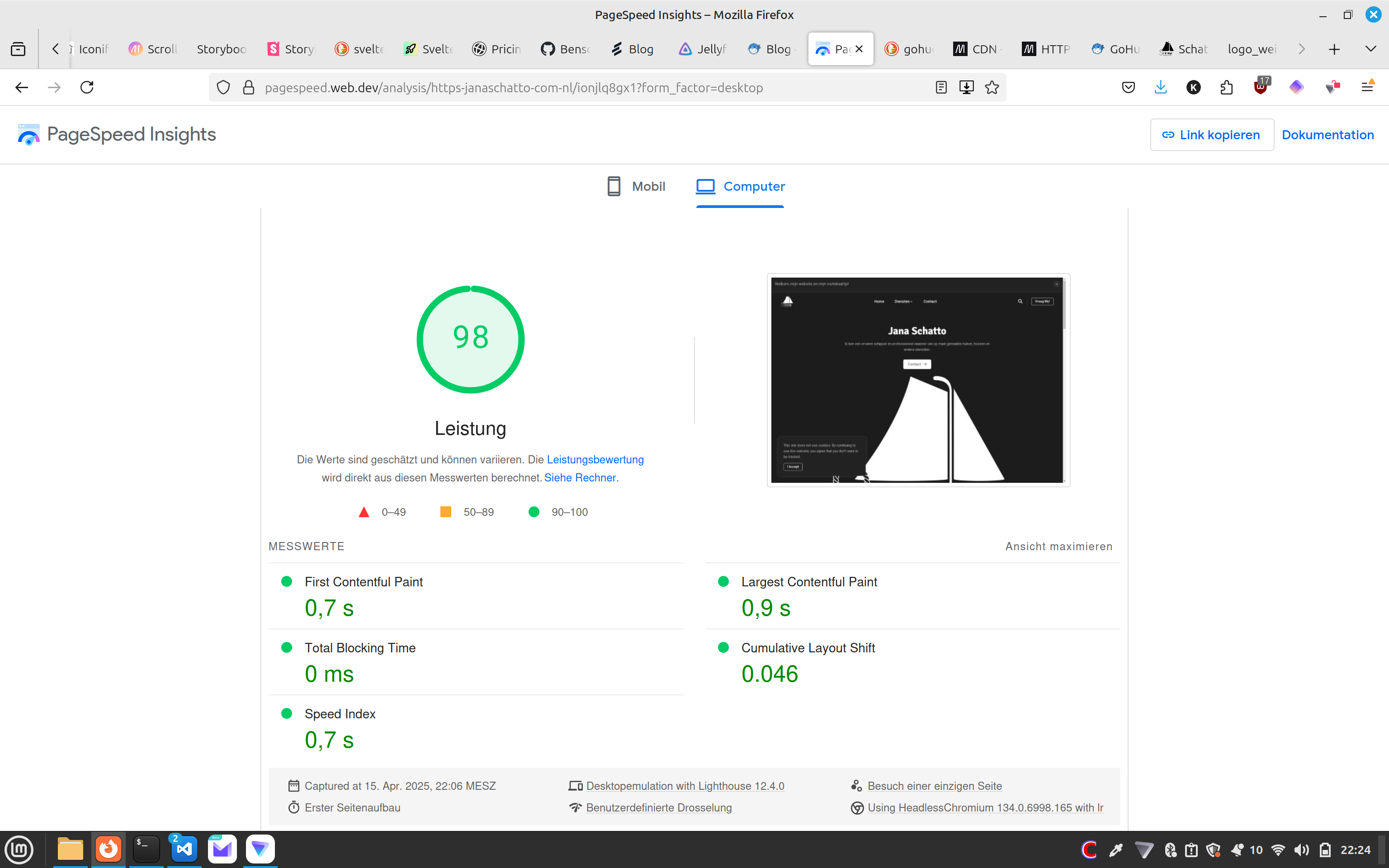
Task: Expand the list all tabs dropdown
Action: coord(1371,49)
